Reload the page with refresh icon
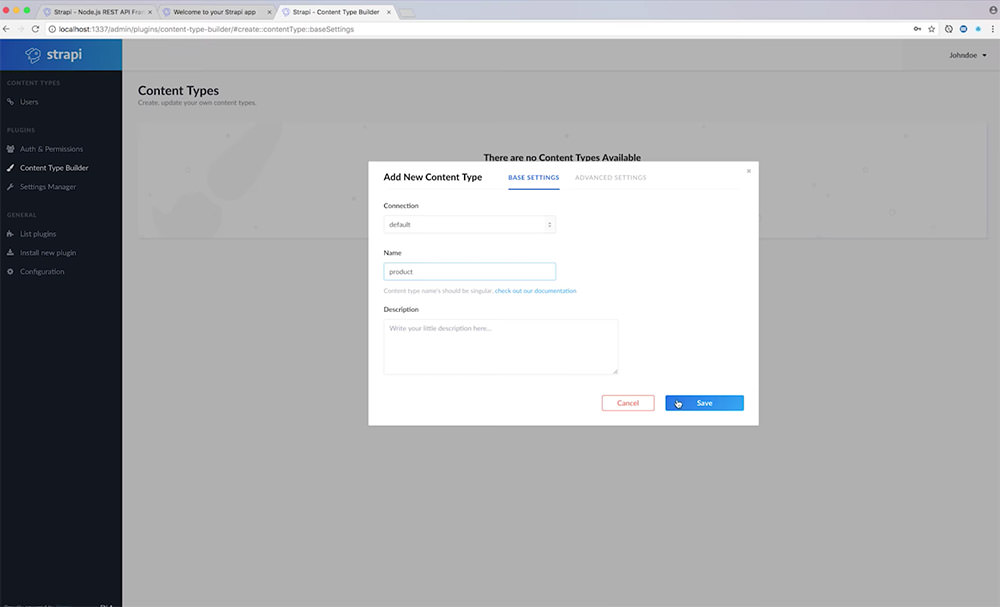Viewport: 1000px width, 607px height. pyautogui.click(x=36, y=29)
